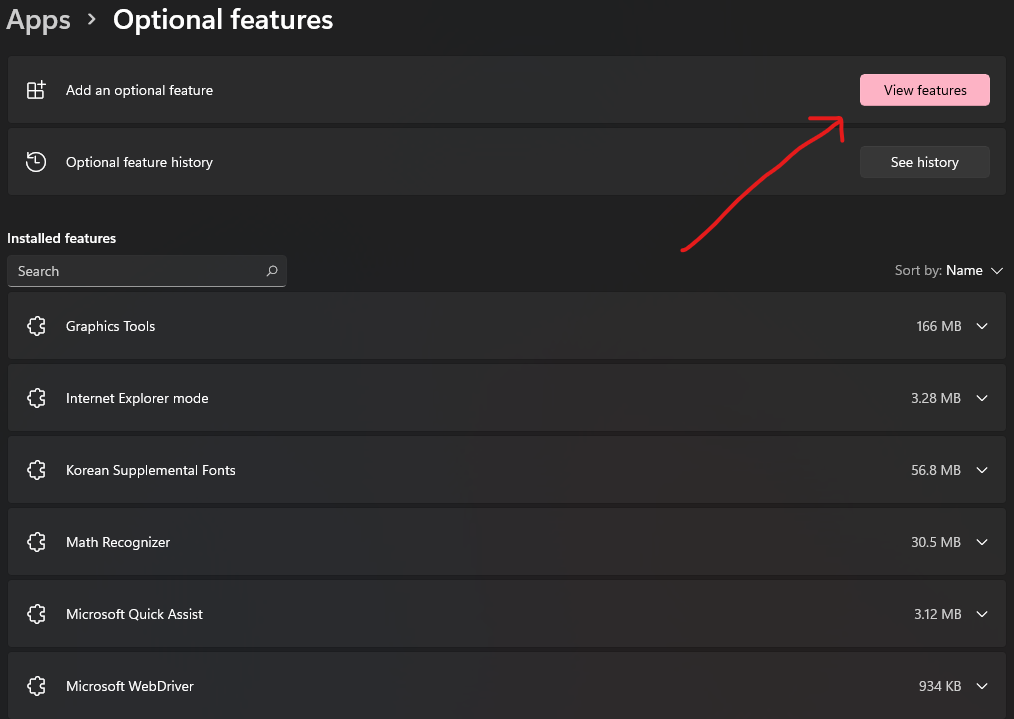Click the View features button
Image resolution: width=1014 pixels, height=719 pixels.
click(x=924, y=90)
